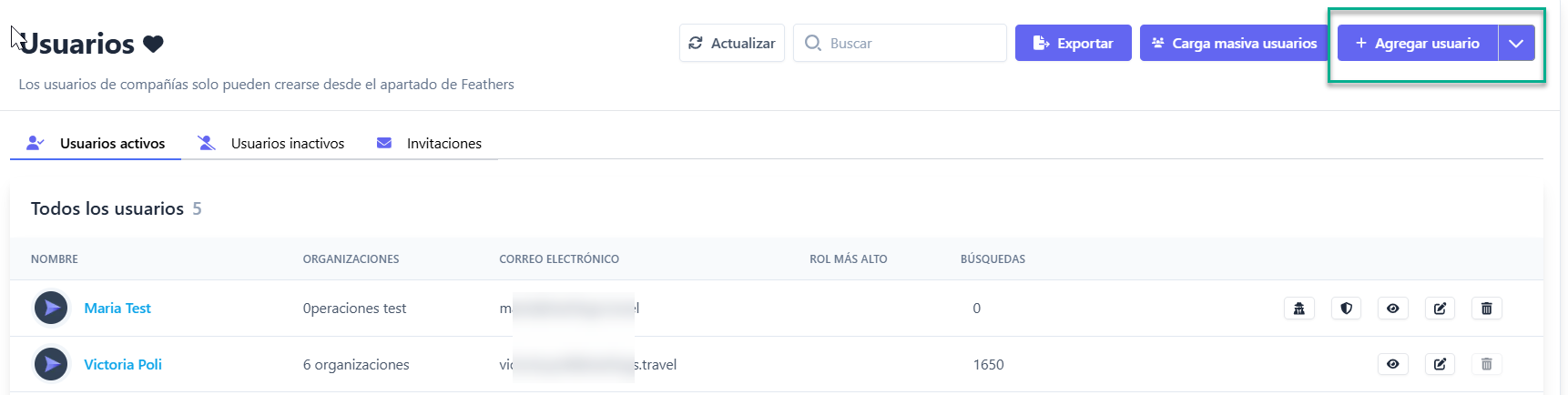Click Victoria Poli's trash icon
1568x395 pixels.
click(x=1486, y=365)
